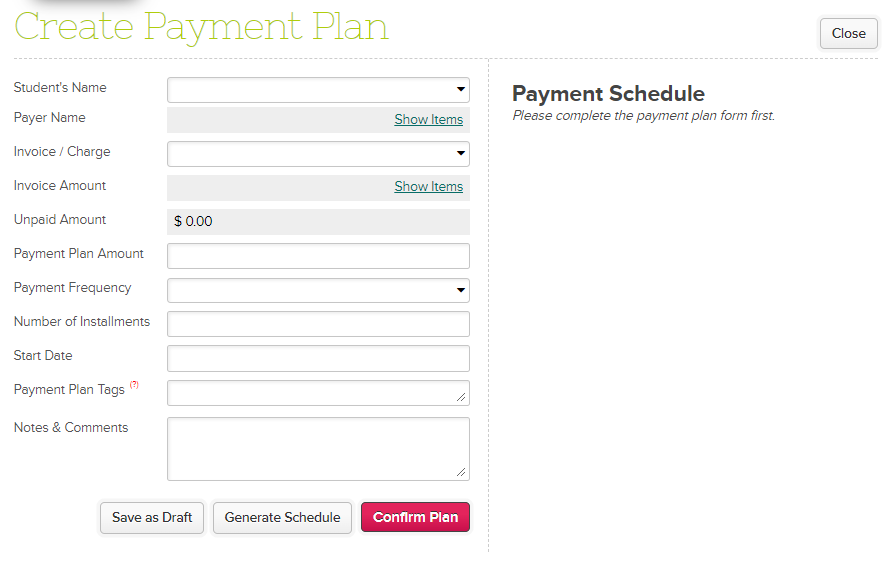This screenshot has height=569, width=894.
Task: Focus the Payment Plan Amount field
Action: (x=318, y=256)
